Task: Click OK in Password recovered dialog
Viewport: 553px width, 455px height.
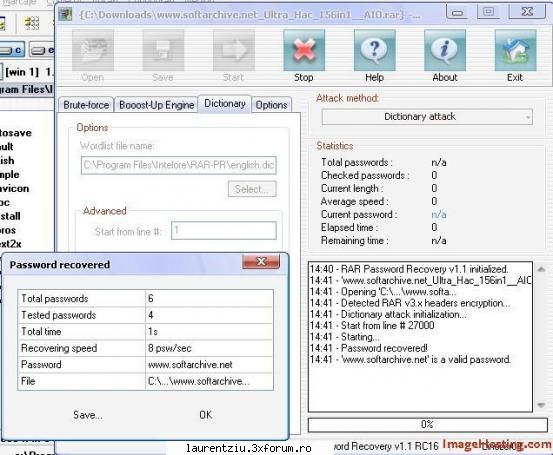Action: (x=206, y=415)
